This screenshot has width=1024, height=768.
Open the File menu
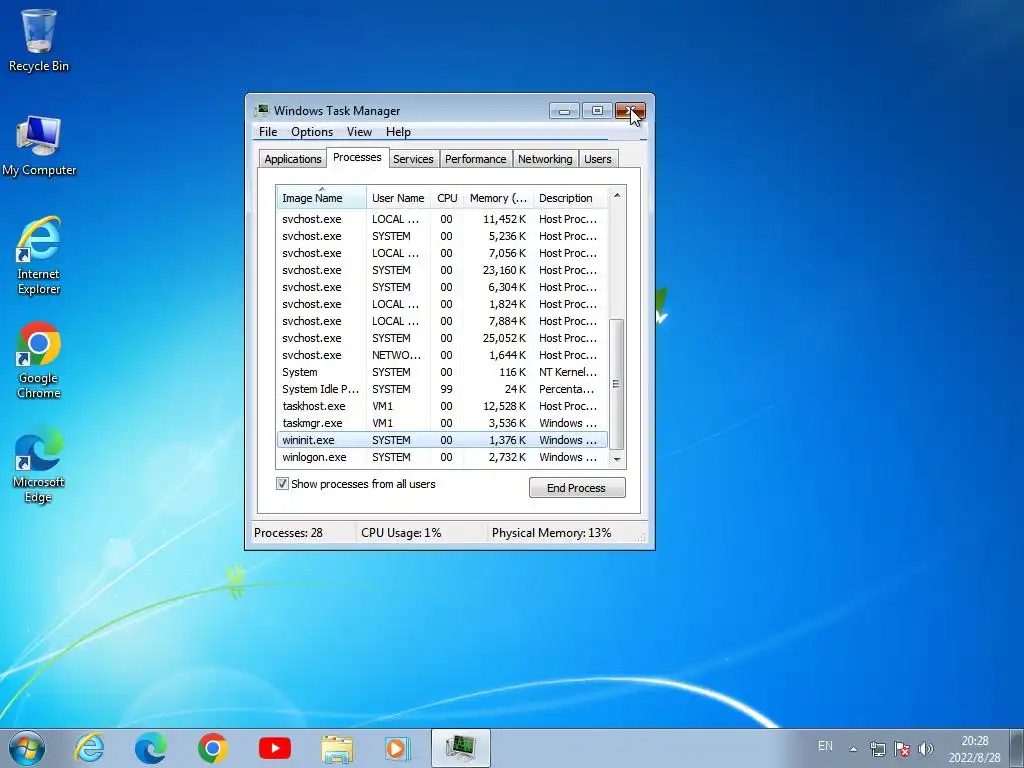point(268,132)
